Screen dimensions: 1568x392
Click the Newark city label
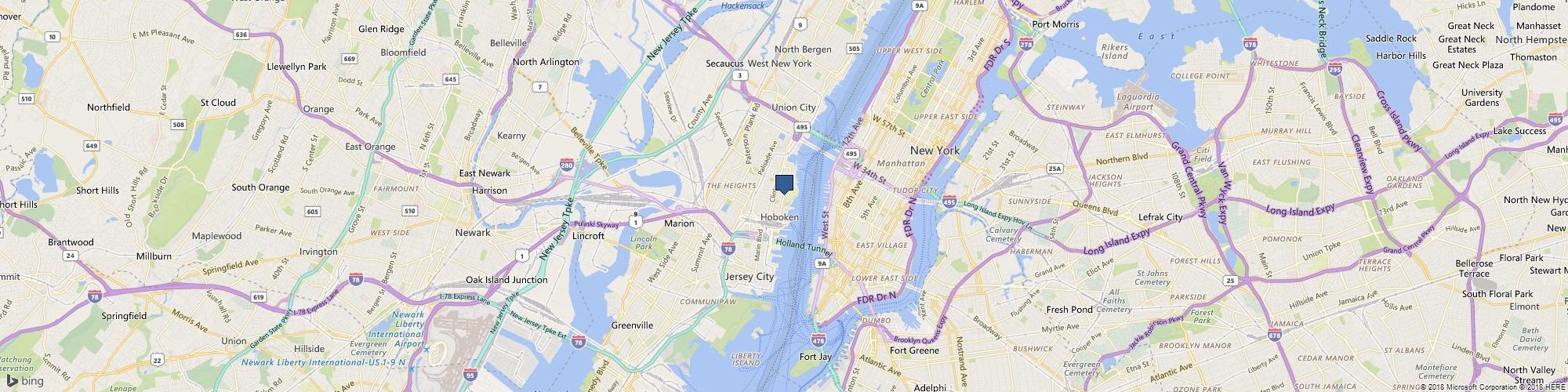[473, 232]
